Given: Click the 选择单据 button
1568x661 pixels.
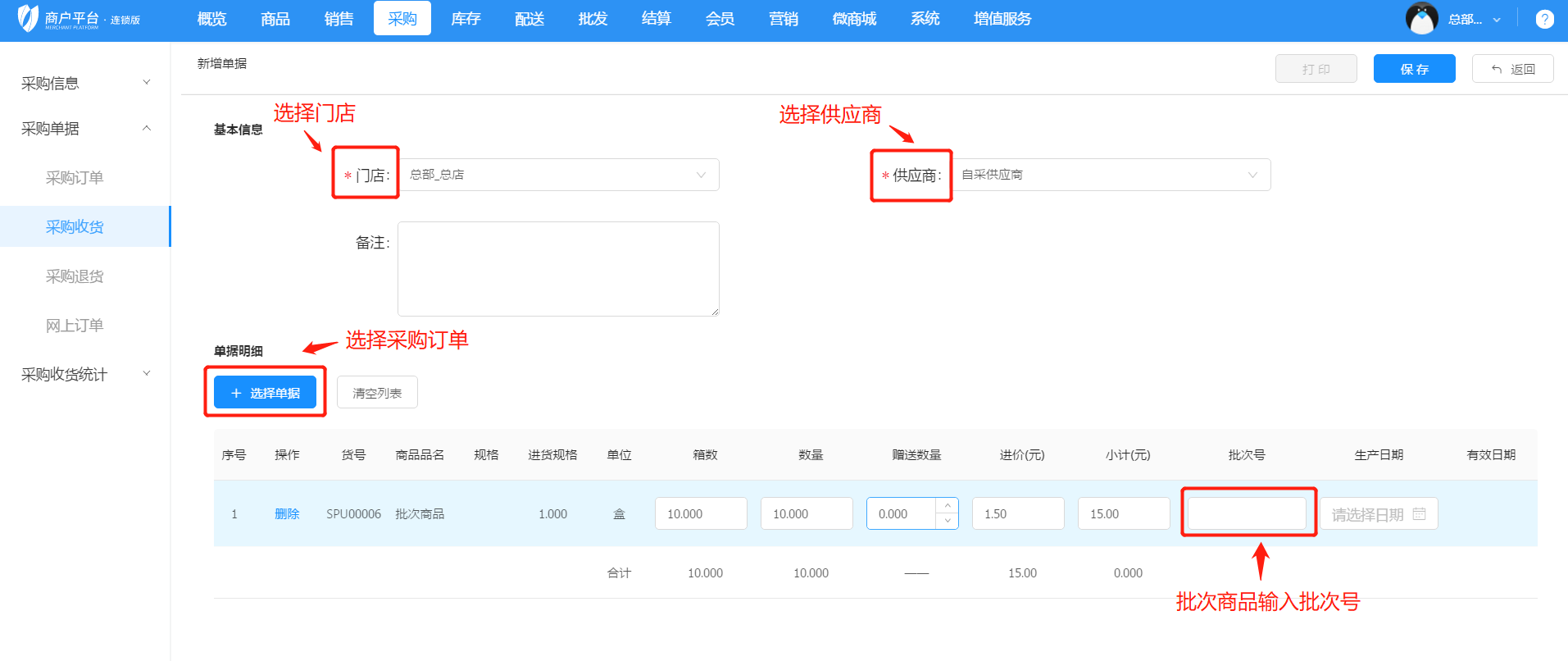Looking at the screenshot, I should [265, 393].
